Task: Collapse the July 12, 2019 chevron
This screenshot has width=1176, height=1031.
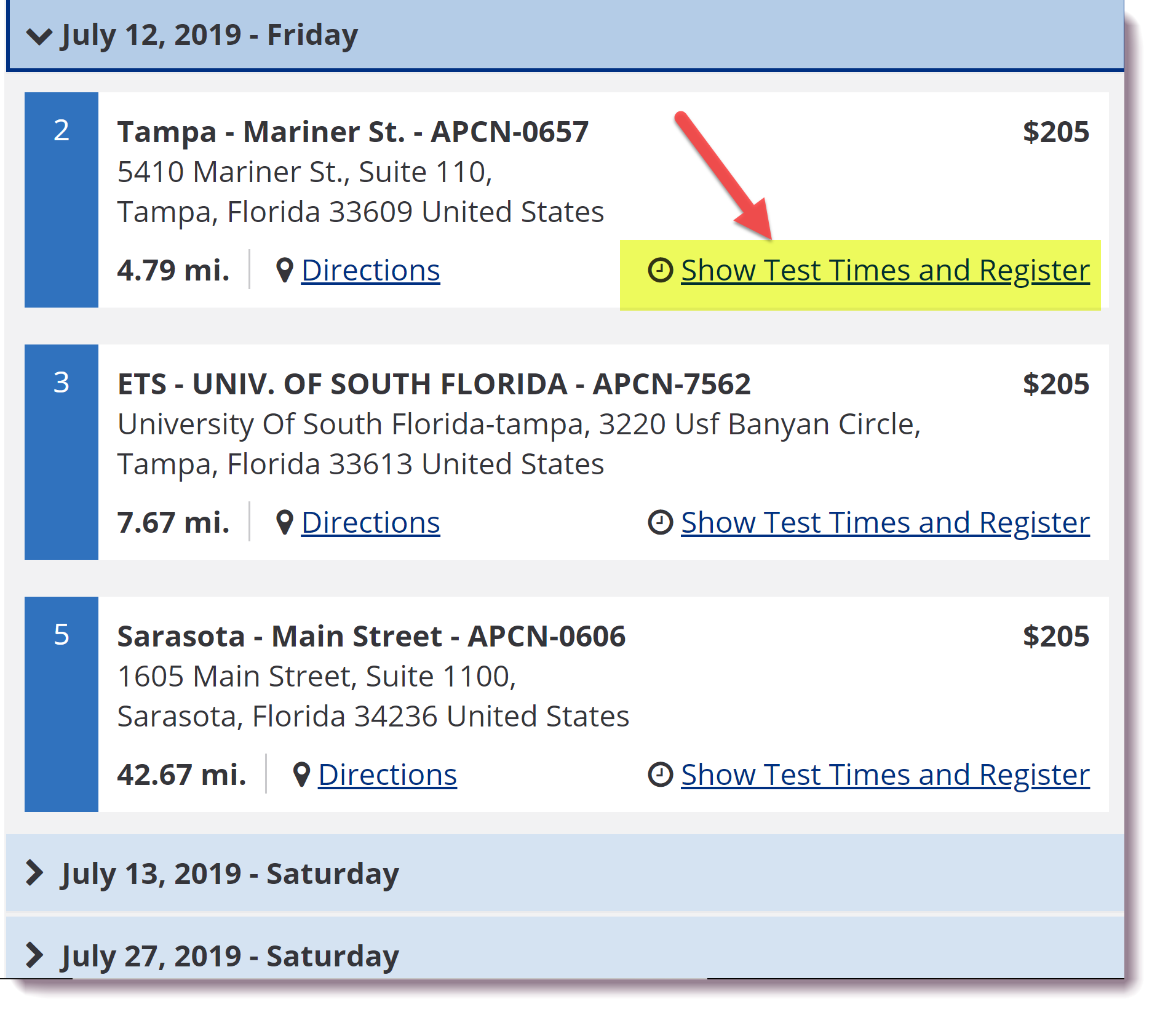Action: point(39,36)
